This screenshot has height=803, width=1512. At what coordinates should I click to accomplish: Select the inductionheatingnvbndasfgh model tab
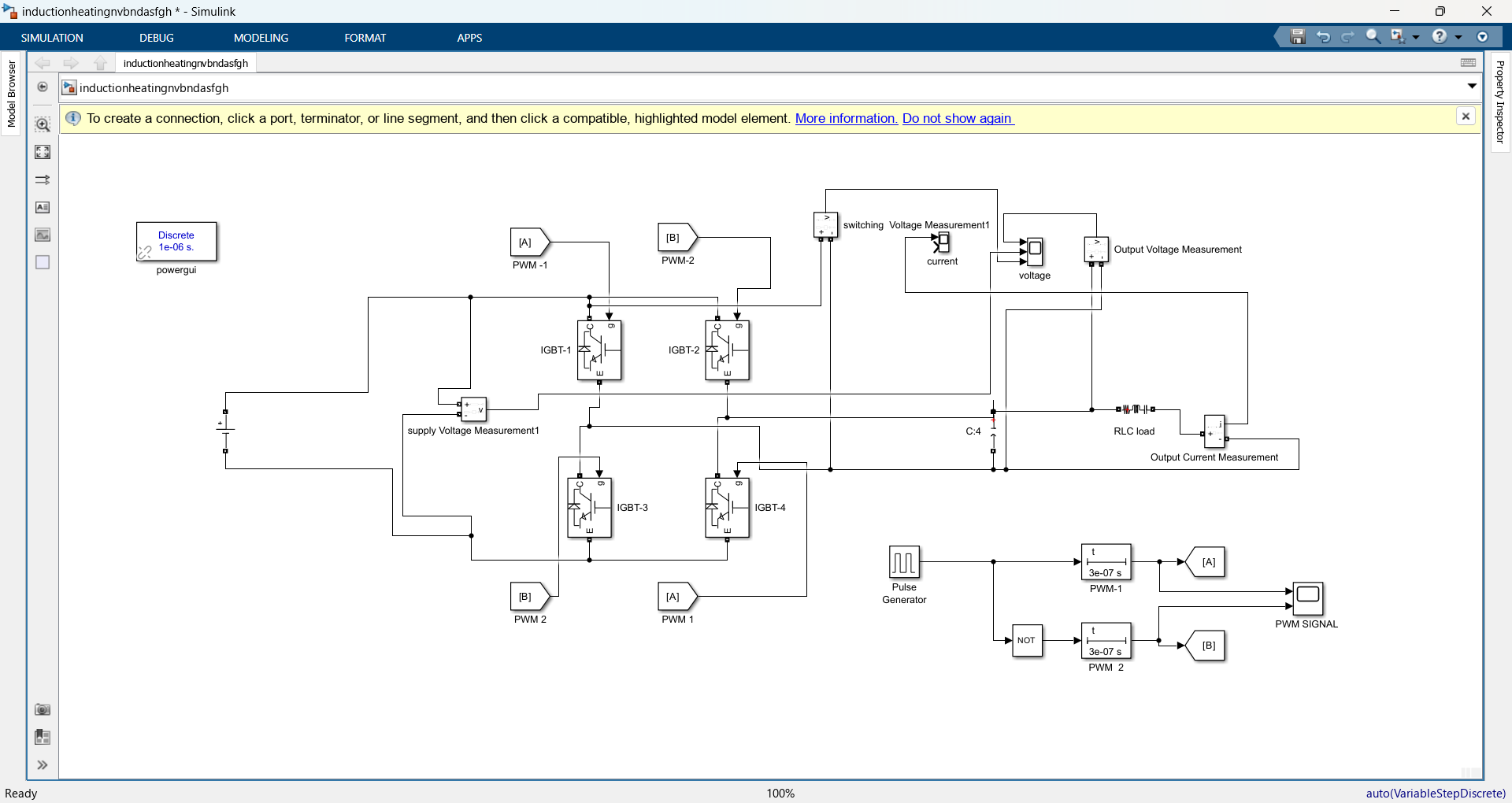pos(186,63)
